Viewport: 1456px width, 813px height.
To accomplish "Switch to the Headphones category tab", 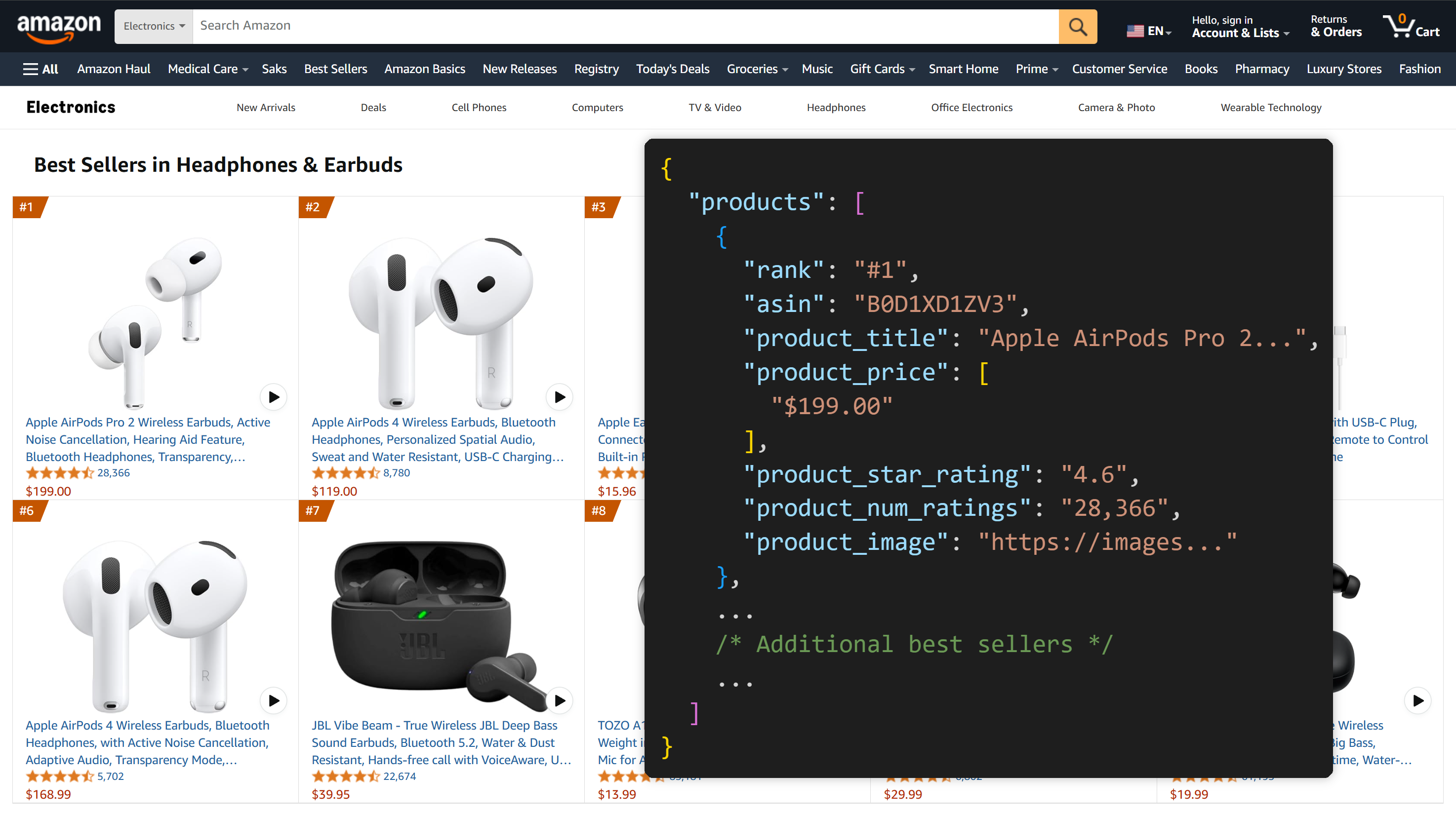I will (836, 107).
